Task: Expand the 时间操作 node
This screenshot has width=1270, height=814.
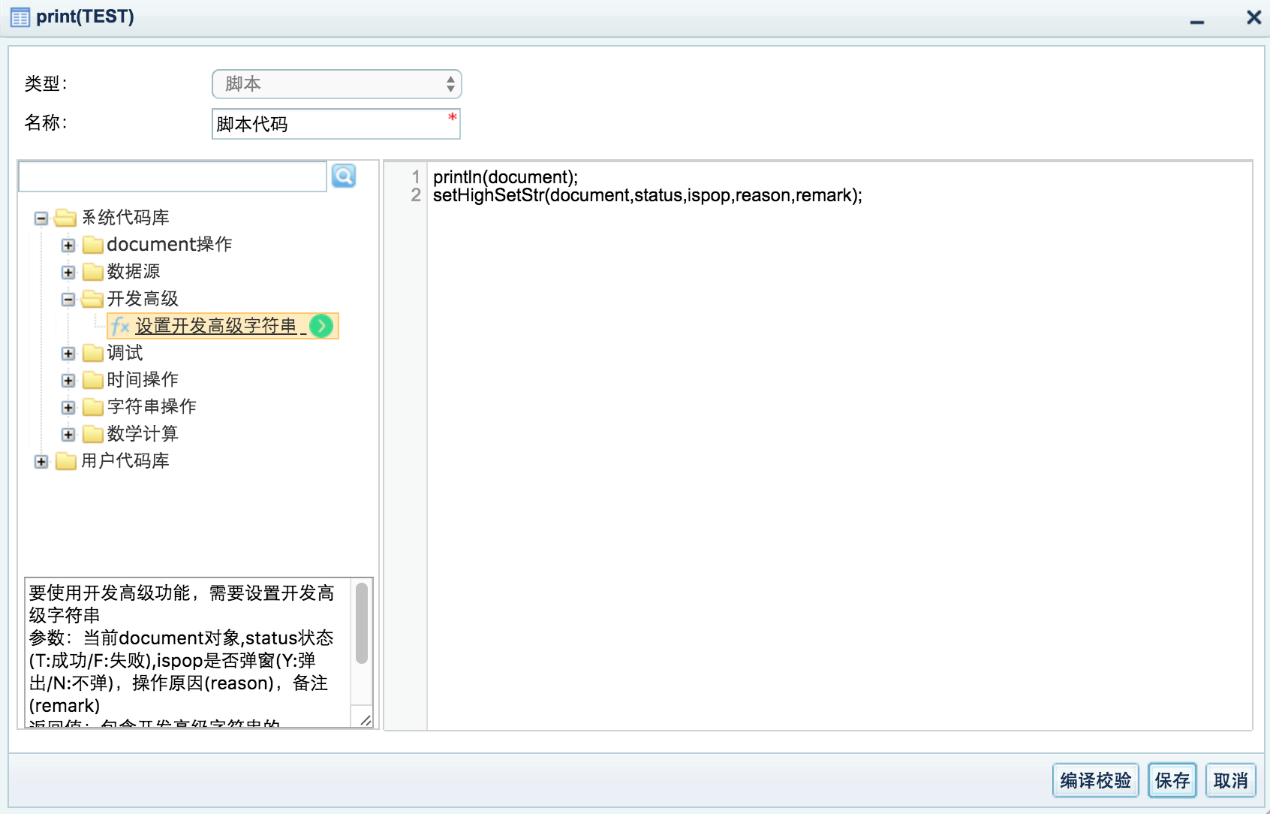Action: [x=68, y=380]
